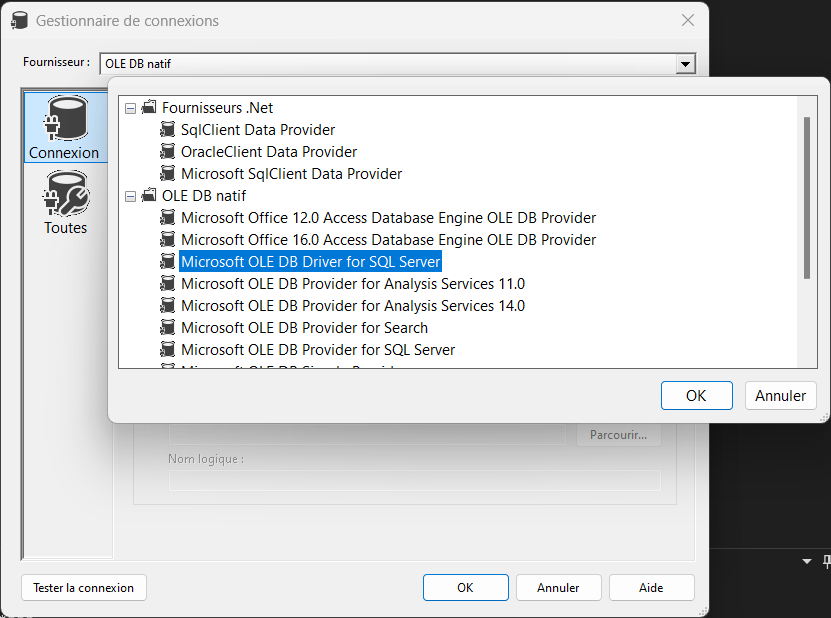Click the OracleClient Data Provider database icon

pyautogui.click(x=167, y=152)
